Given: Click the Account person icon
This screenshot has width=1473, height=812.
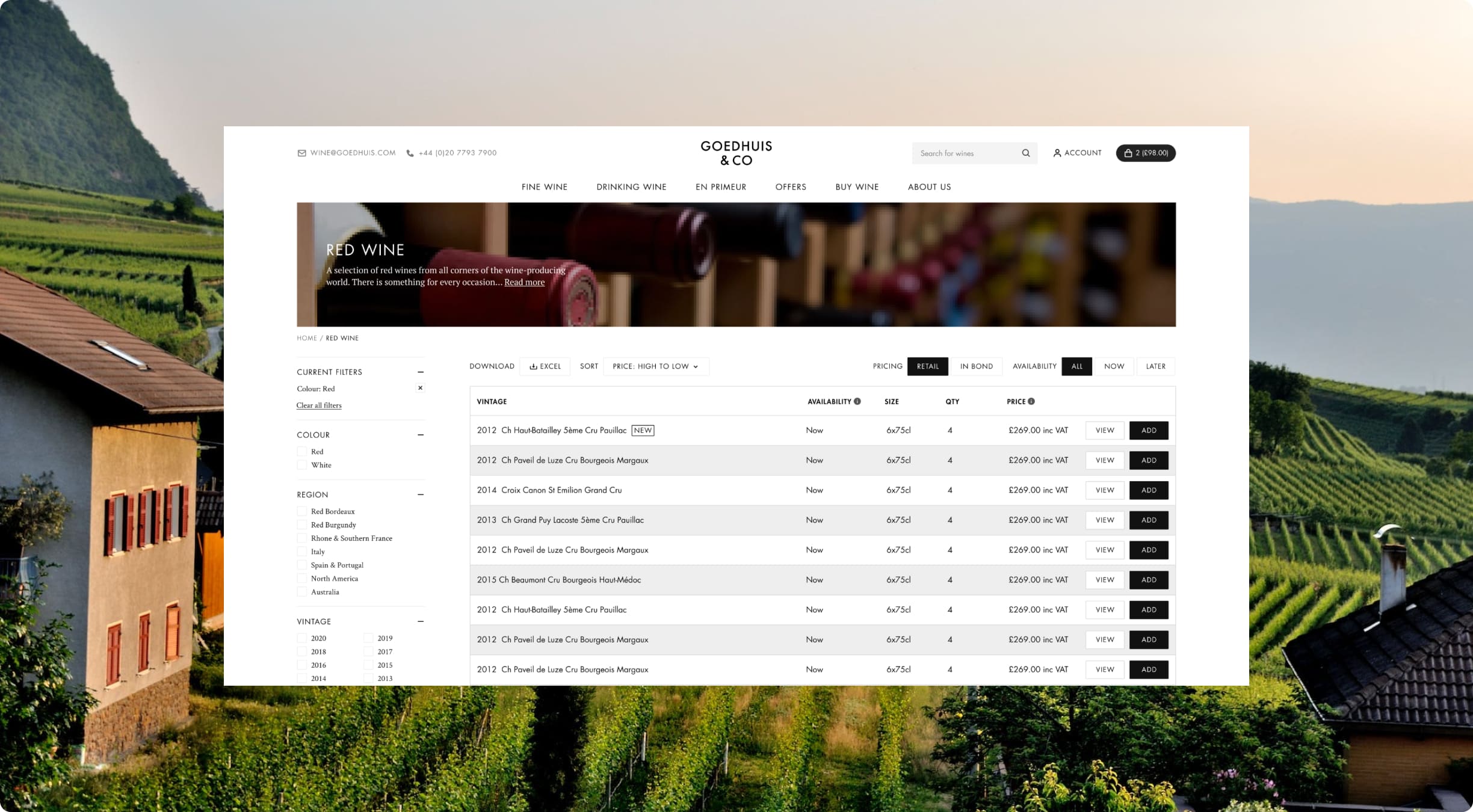Looking at the screenshot, I should (1057, 153).
